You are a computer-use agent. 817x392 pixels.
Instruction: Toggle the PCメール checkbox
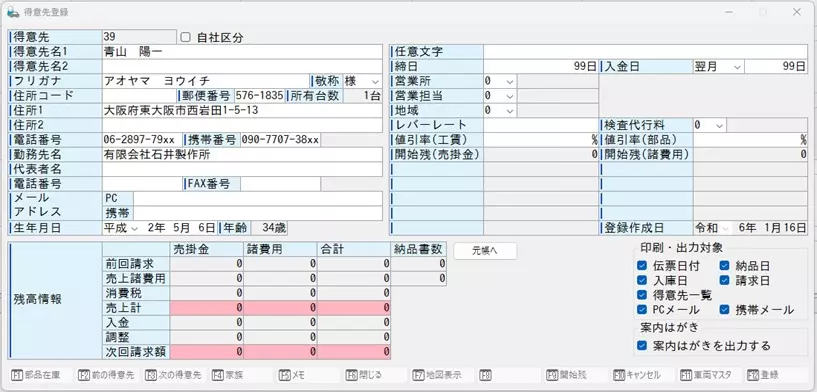pos(642,310)
